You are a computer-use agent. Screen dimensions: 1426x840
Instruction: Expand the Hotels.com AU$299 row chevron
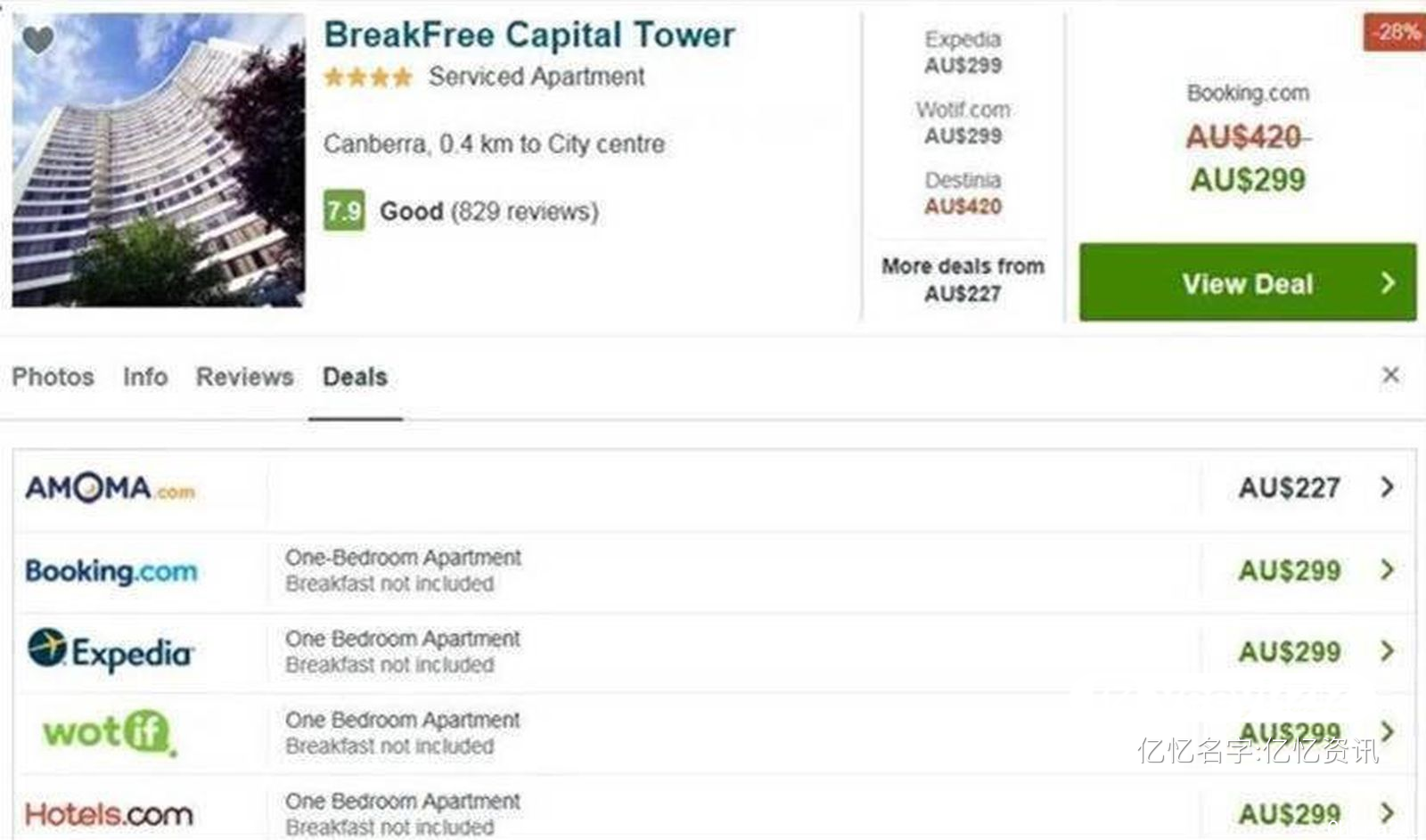1387,812
